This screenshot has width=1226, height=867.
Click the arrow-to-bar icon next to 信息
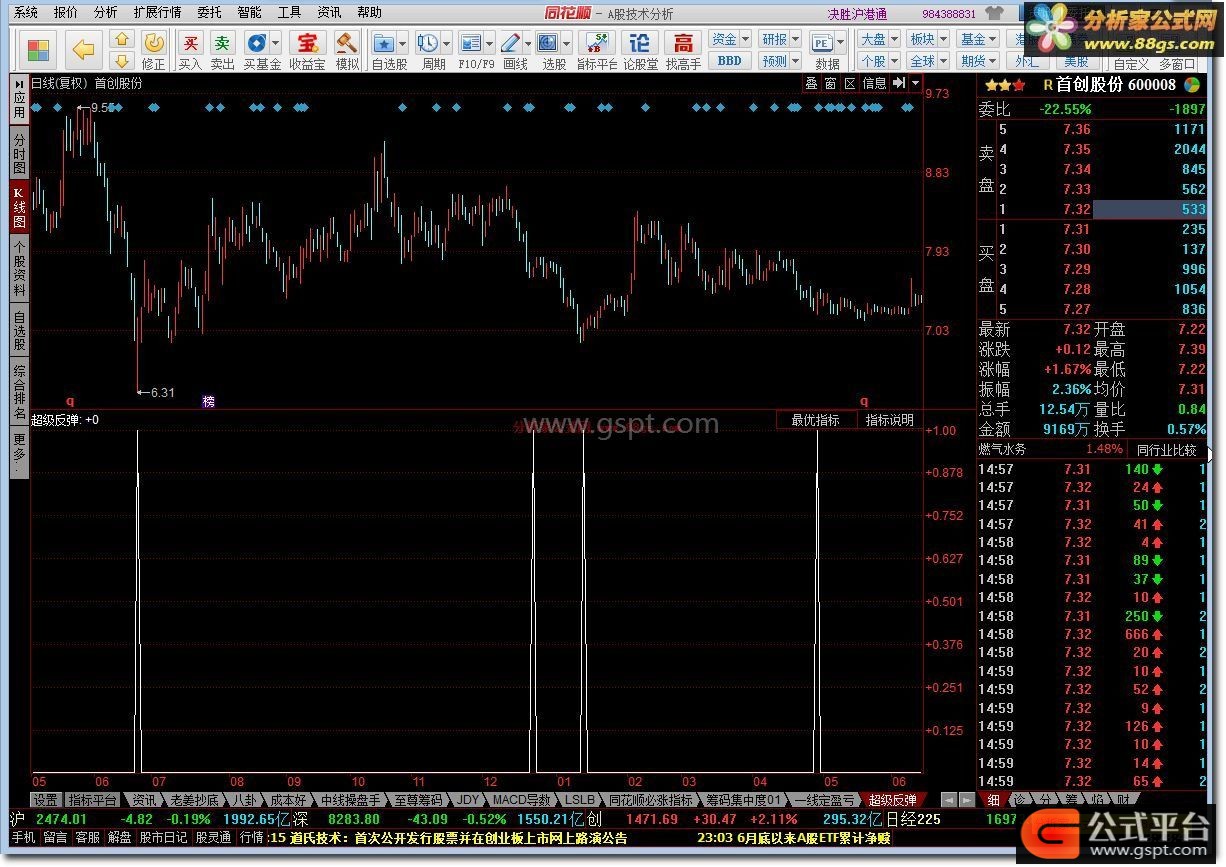point(899,83)
